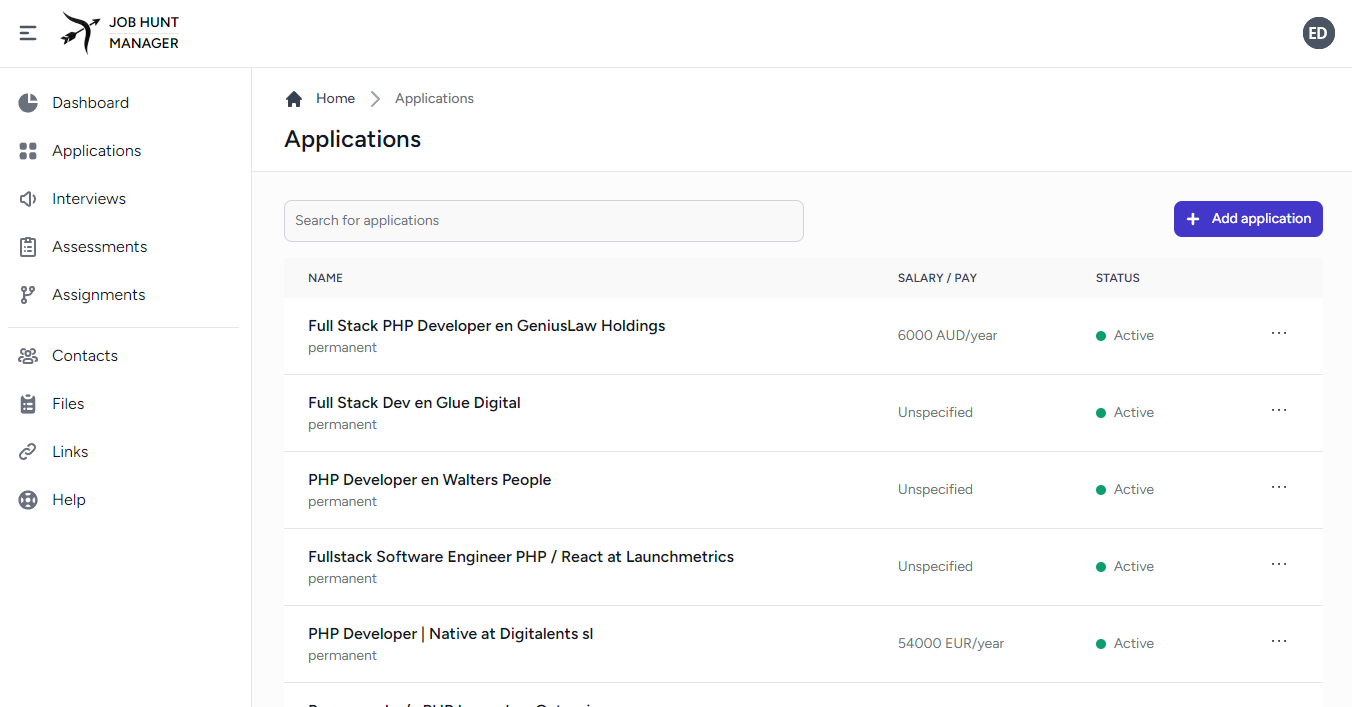Open Full Stack PHP Developer en GeniusLaw Holdings
The height and width of the screenshot is (707, 1352).
tap(487, 326)
